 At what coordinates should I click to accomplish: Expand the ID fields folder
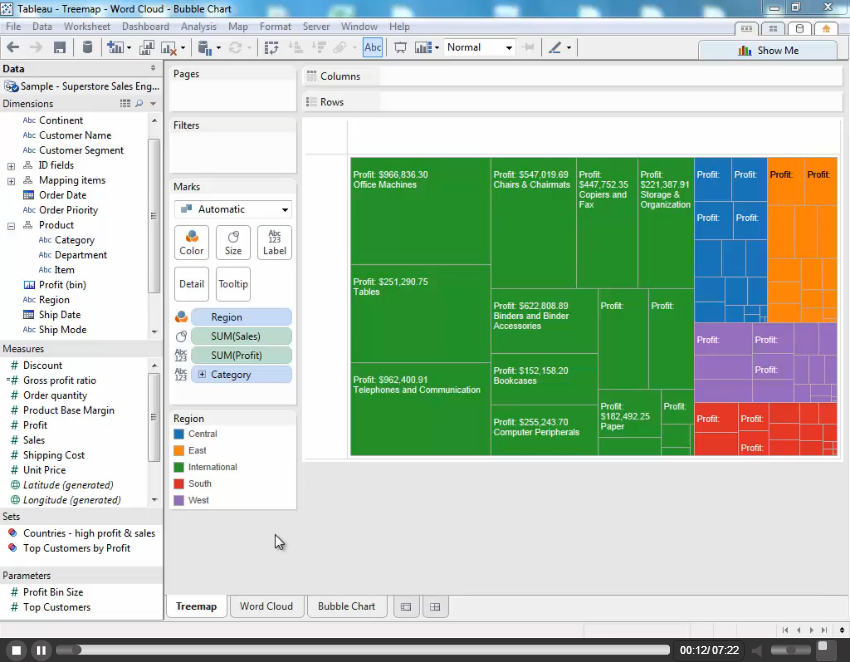[x=11, y=165]
